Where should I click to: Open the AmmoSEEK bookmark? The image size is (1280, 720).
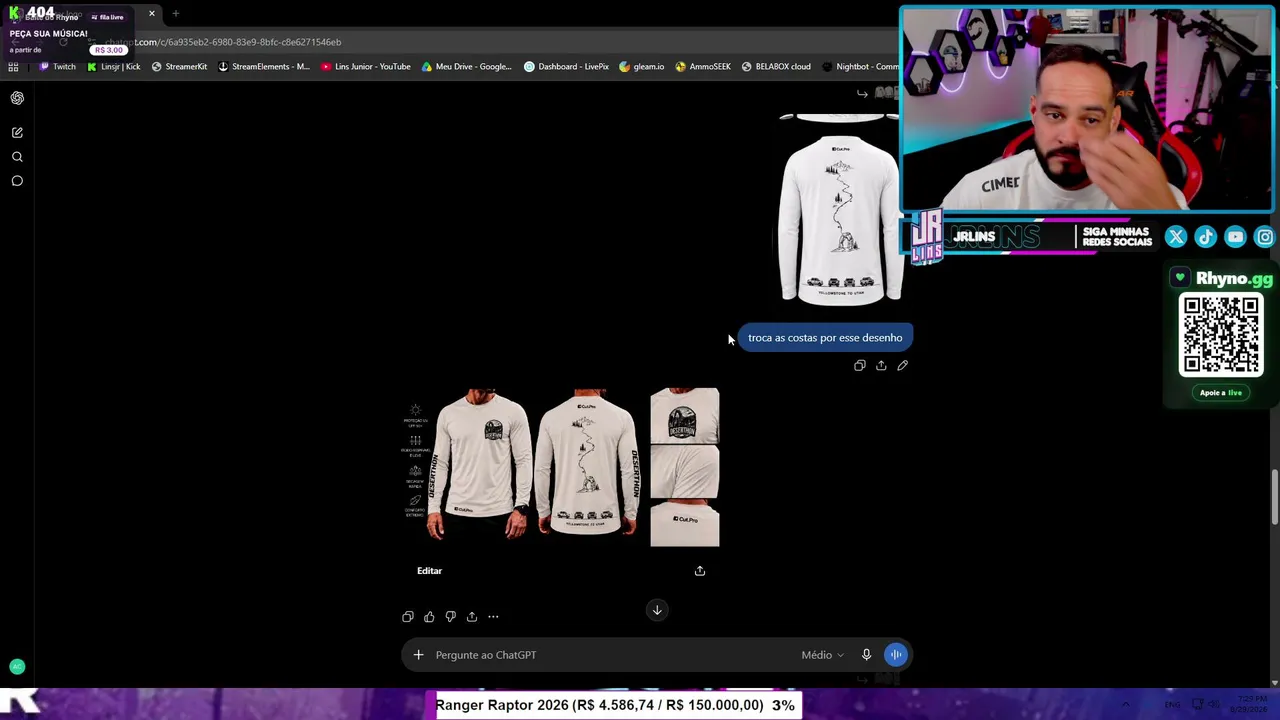[x=703, y=67]
